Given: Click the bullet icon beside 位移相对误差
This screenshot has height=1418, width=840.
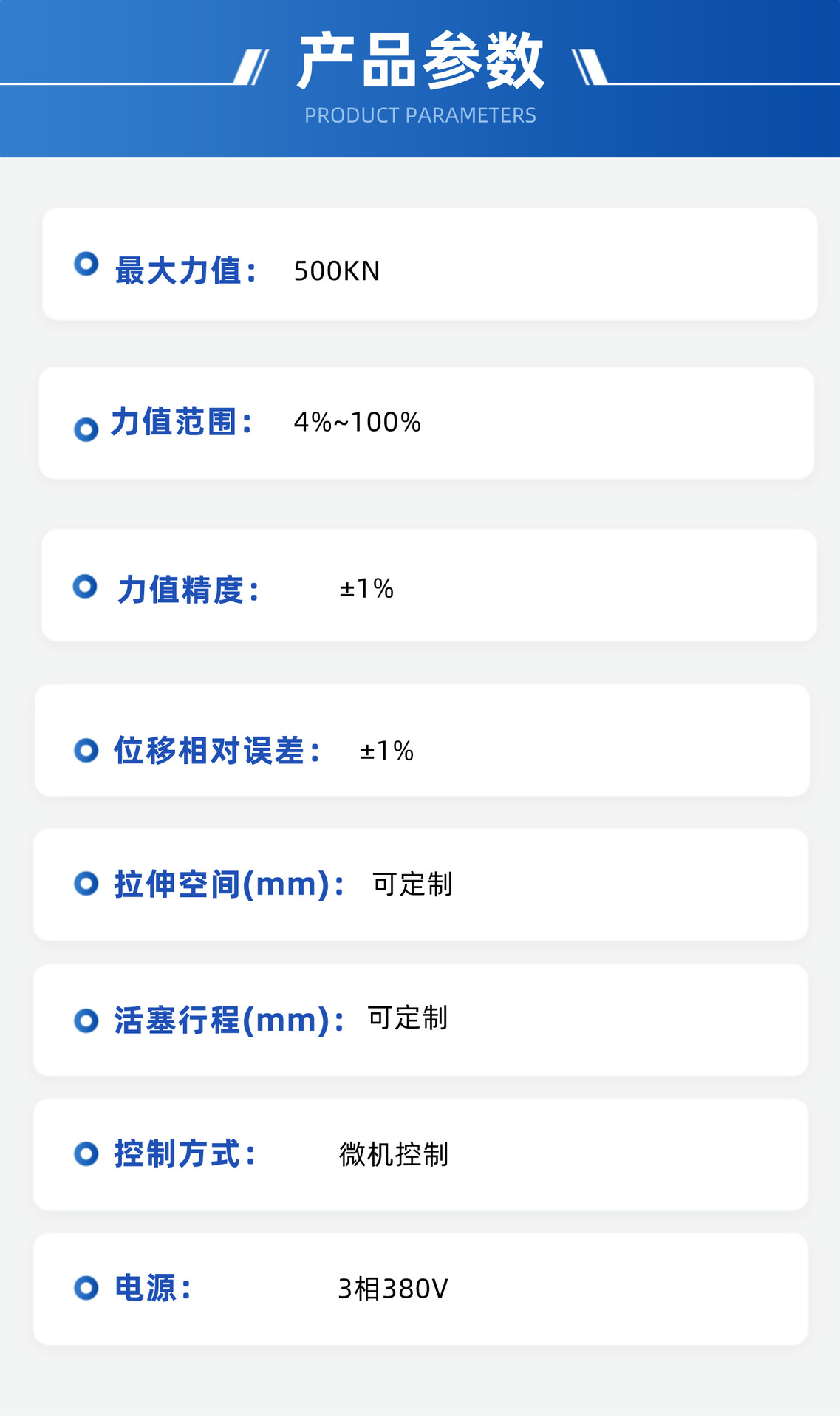Looking at the screenshot, I should click(86, 751).
